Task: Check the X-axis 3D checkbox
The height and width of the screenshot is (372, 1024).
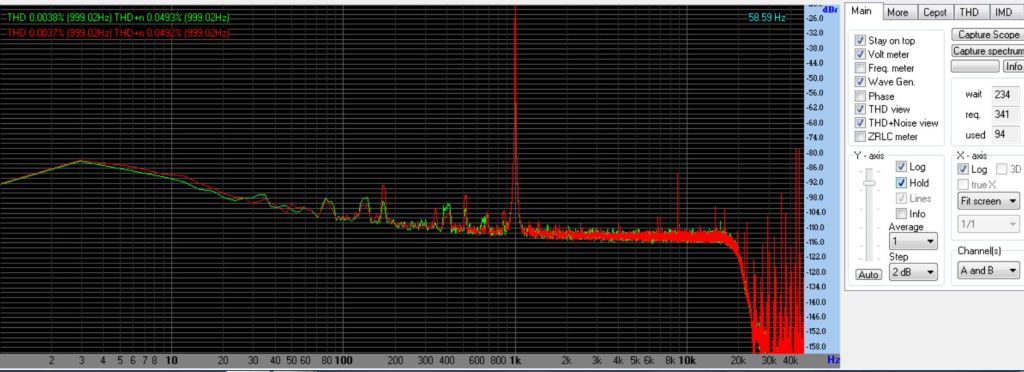Action: [x=1001, y=169]
